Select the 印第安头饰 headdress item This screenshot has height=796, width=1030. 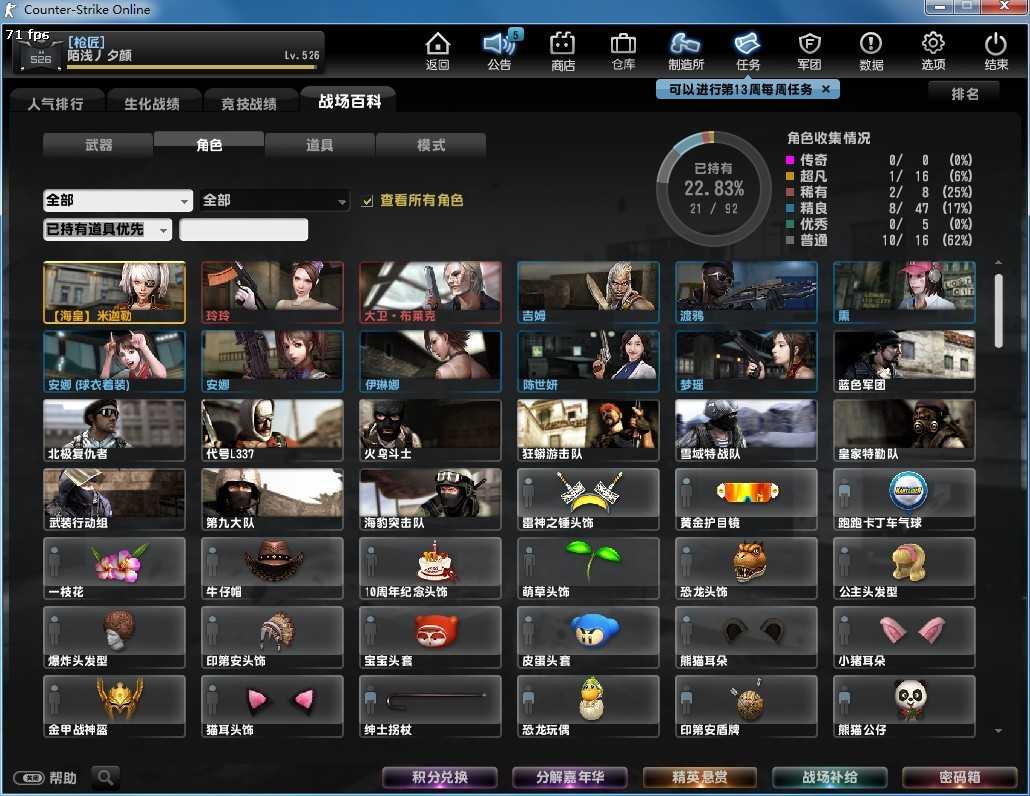(272, 637)
